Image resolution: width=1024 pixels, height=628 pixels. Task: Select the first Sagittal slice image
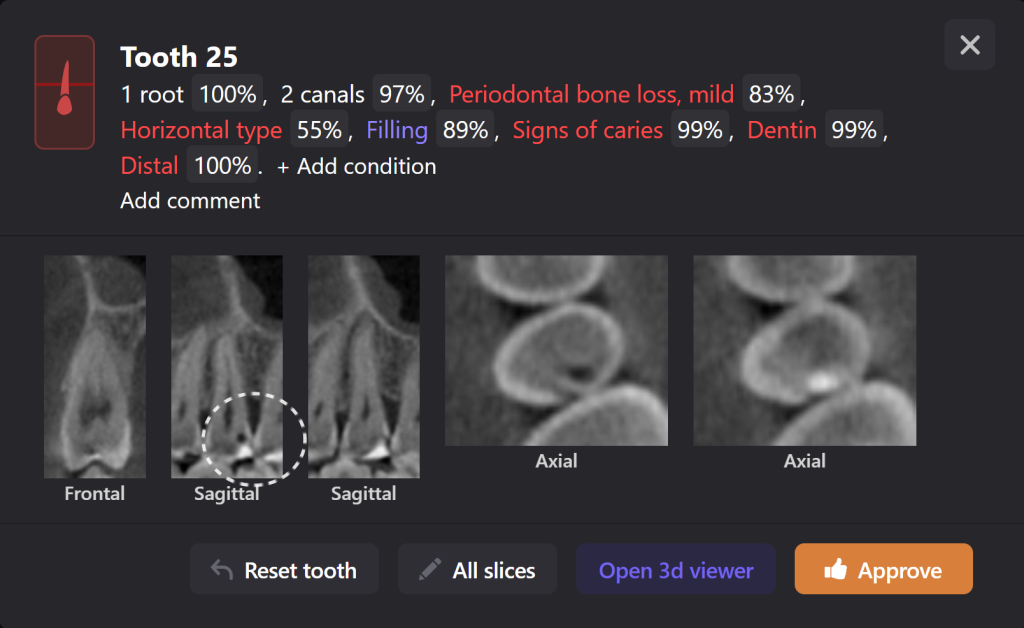tap(226, 366)
